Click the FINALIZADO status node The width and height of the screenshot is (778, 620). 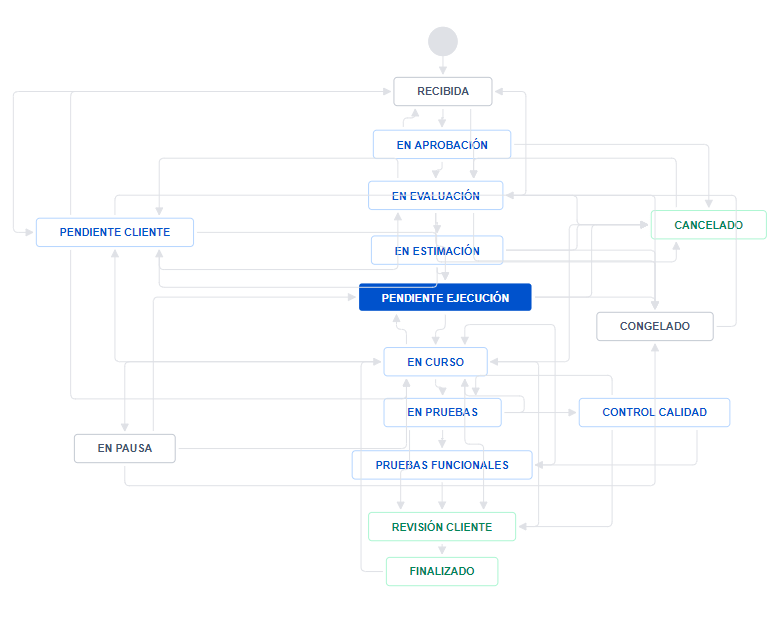pos(442,572)
